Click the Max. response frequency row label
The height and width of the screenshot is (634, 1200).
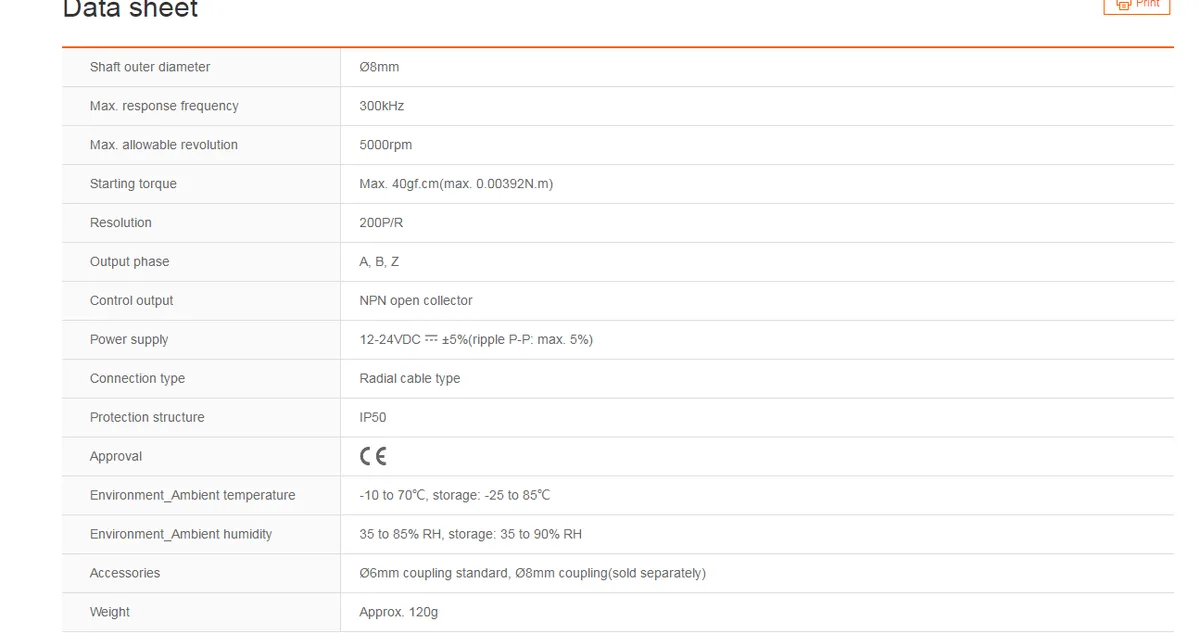tap(164, 106)
